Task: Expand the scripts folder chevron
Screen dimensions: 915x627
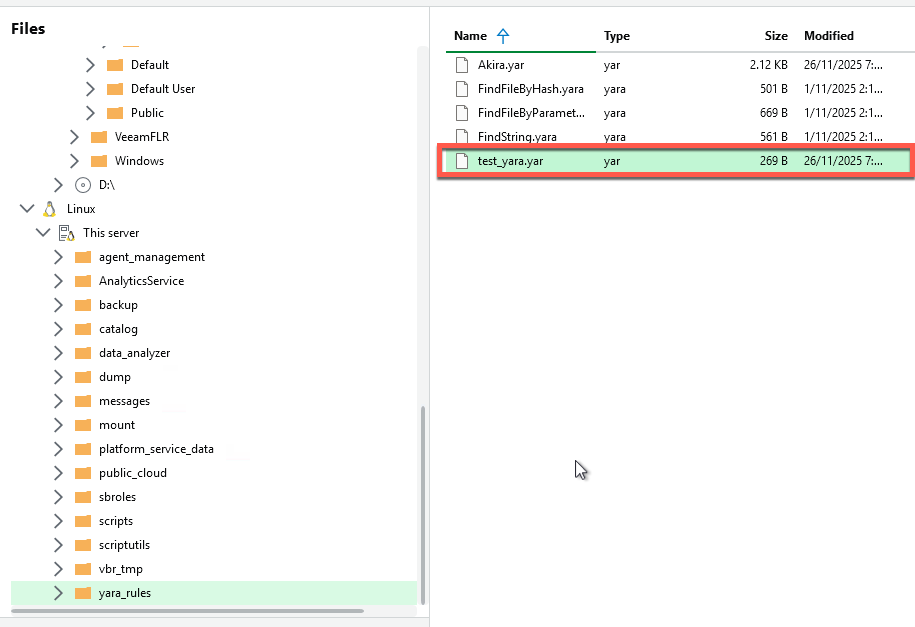Action: coord(58,521)
